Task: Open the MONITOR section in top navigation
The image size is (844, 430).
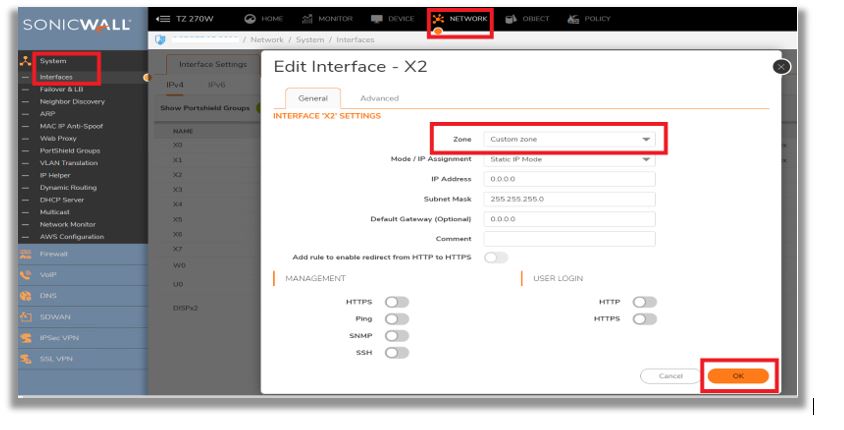Action: [327, 19]
